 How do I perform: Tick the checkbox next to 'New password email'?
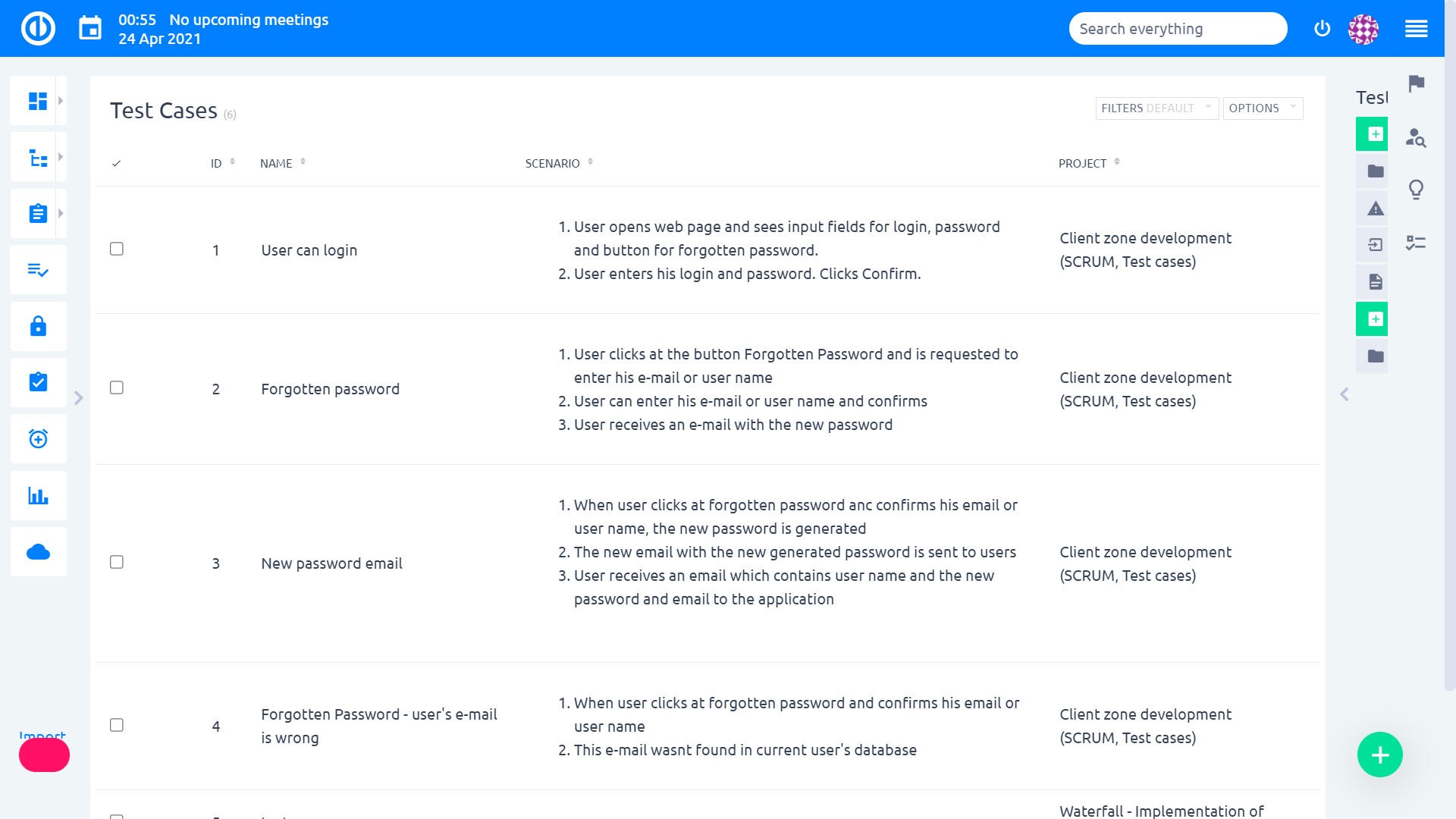click(x=117, y=562)
